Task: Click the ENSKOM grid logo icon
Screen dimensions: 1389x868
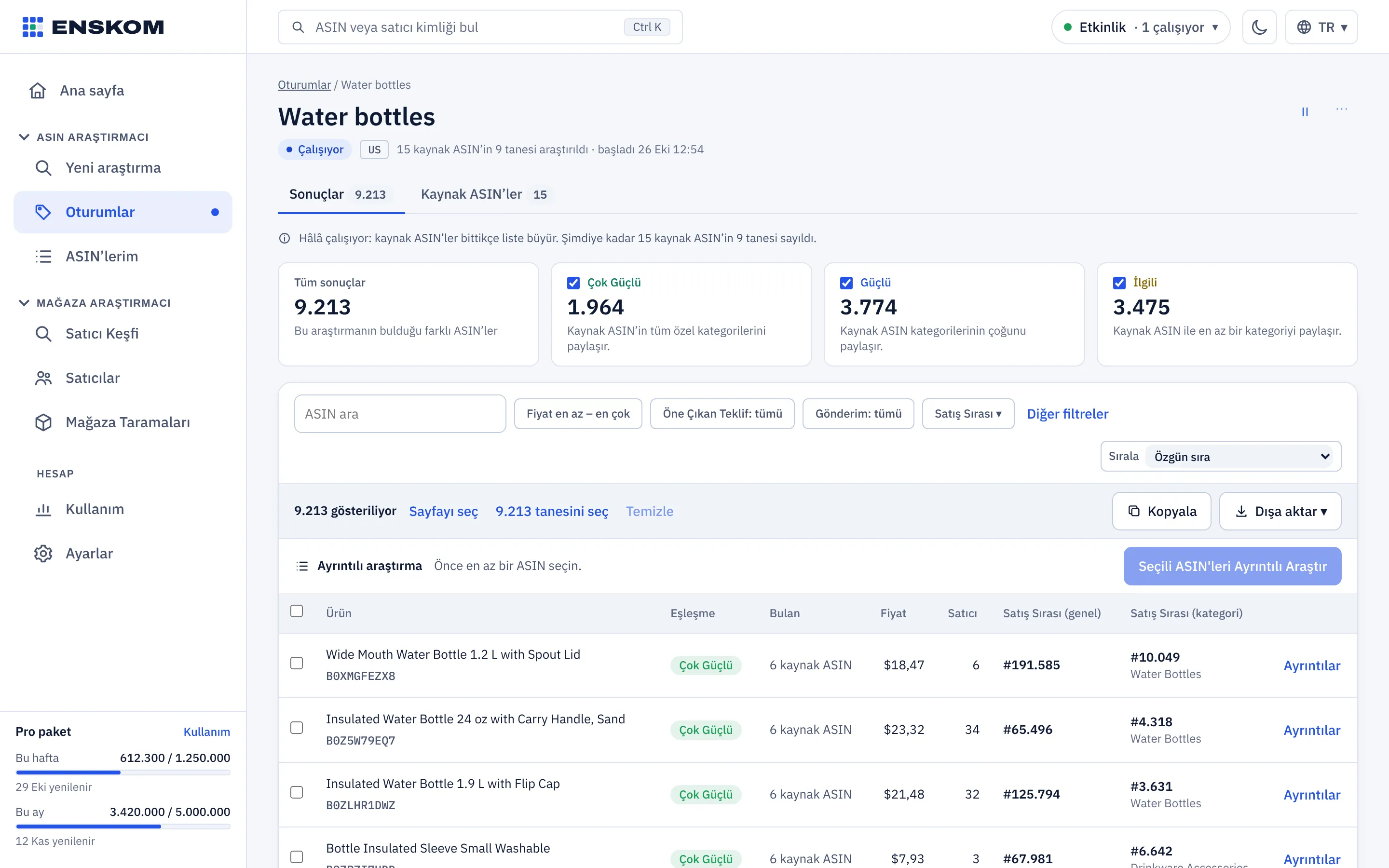Action: (x=32, y=27)
